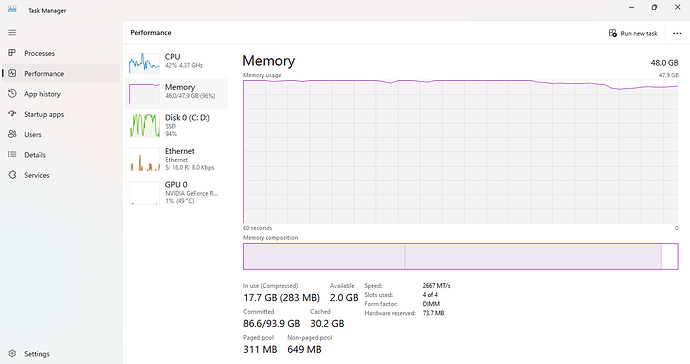Click the Run new task button label
This screenshot has height=364, width=690.
click(x=639, y=33)
